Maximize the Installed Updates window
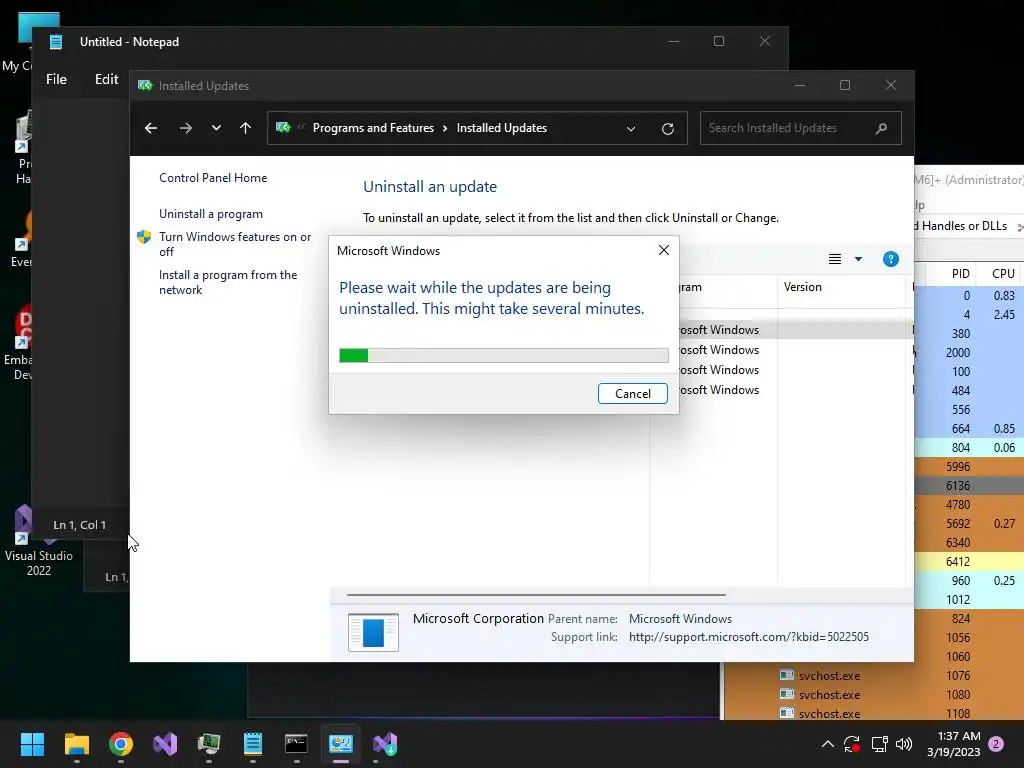This screenshot has width=1024, height=768. [845, 86]
